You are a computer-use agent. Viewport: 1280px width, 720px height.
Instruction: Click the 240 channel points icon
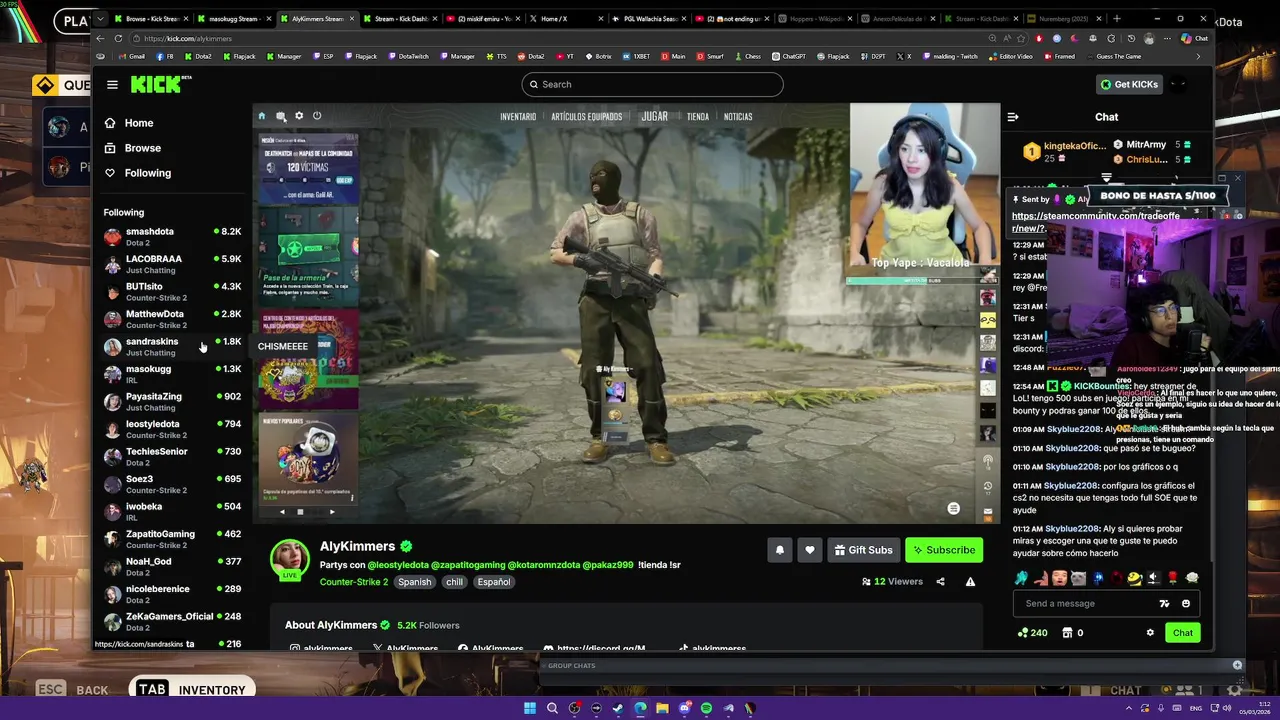1032,632
